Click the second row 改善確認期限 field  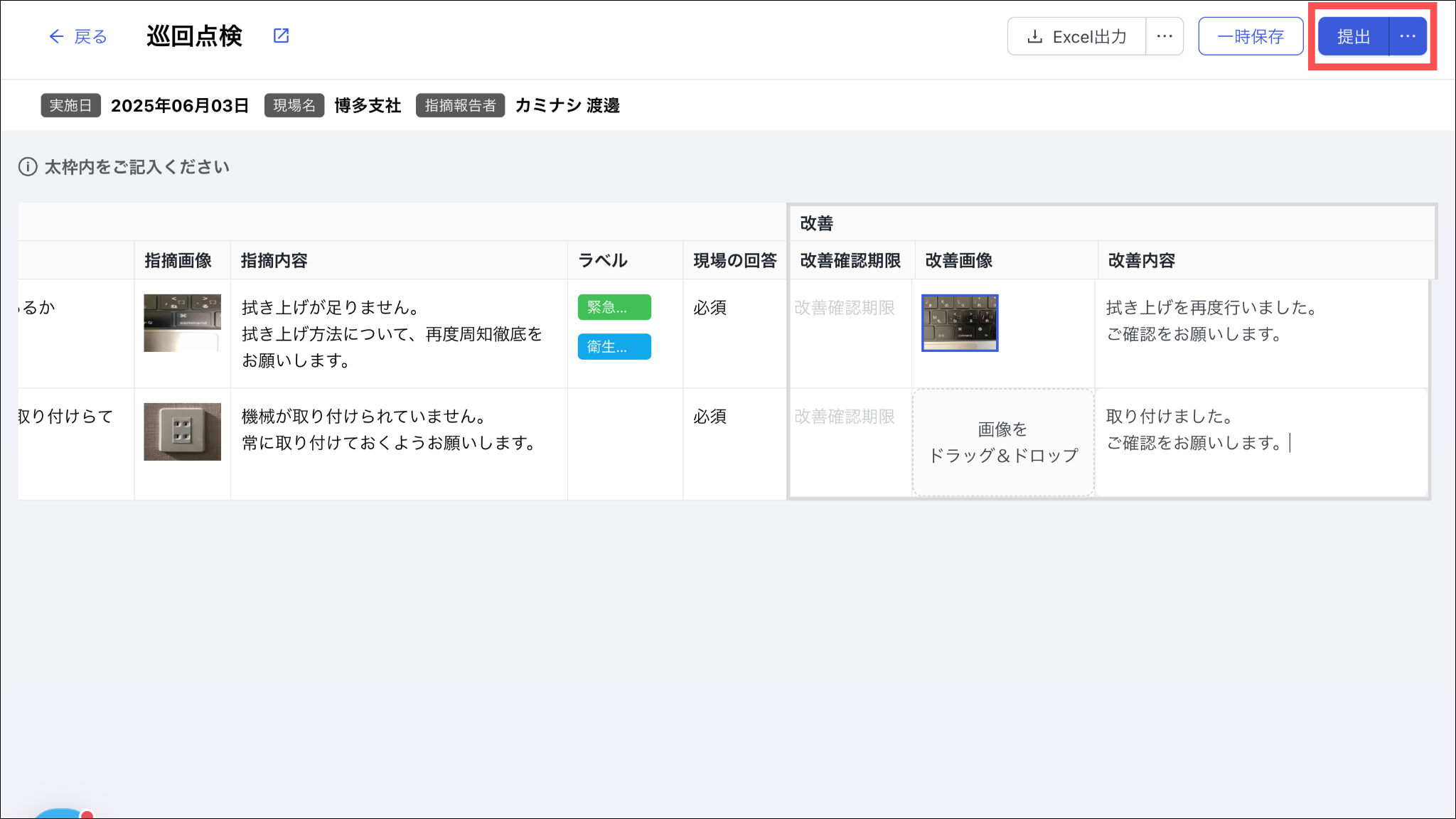[845, 417]
